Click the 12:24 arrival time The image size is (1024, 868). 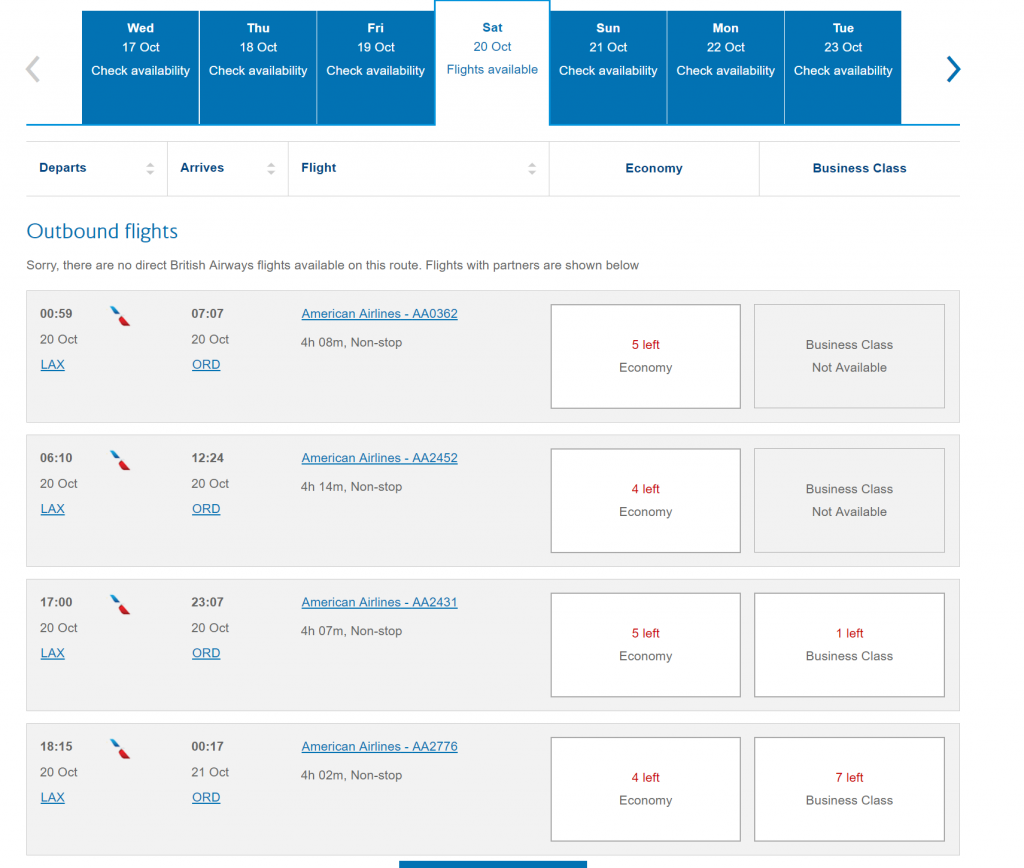[x=207, y=458]
